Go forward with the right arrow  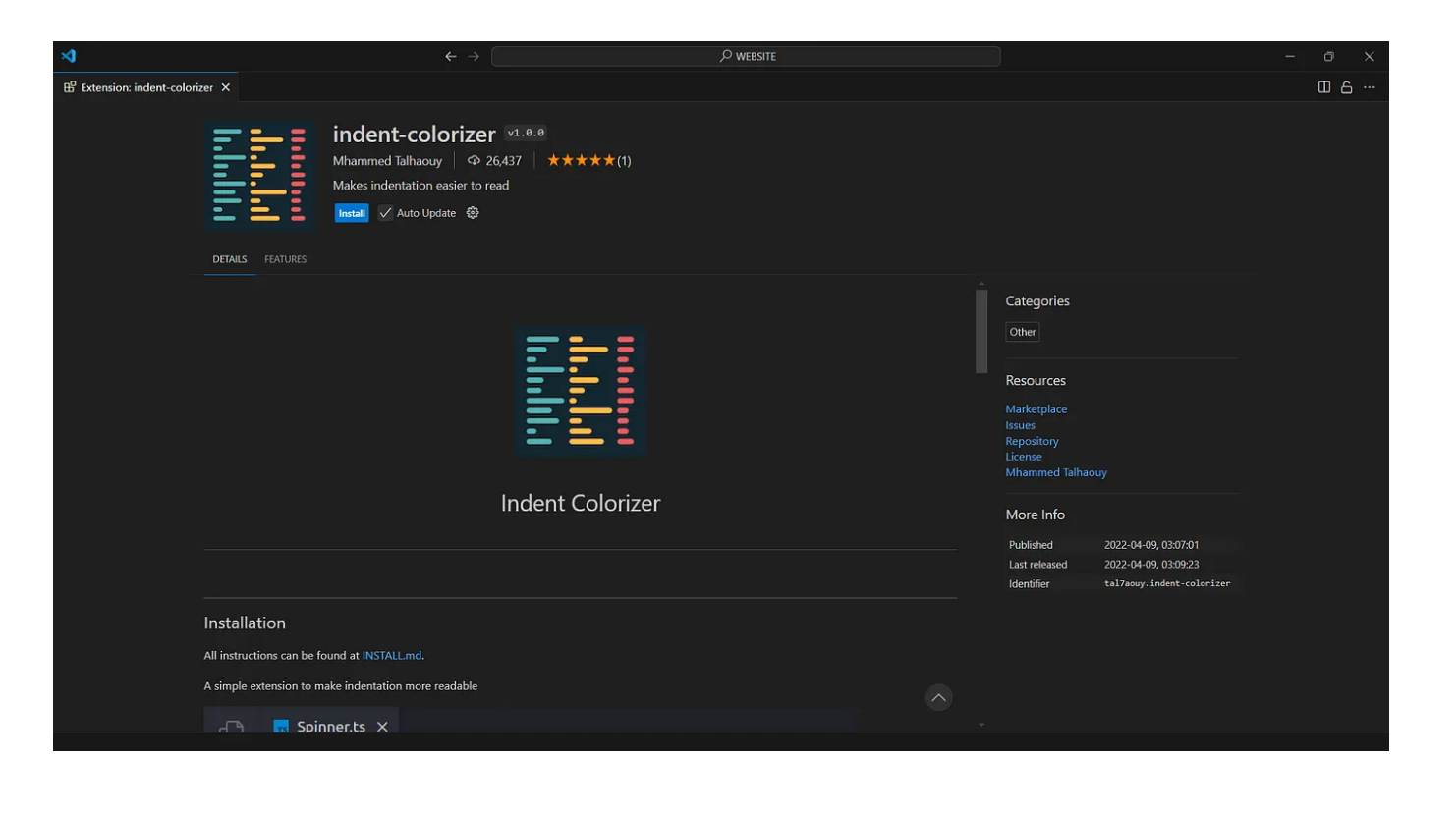[x=474, y=57]
